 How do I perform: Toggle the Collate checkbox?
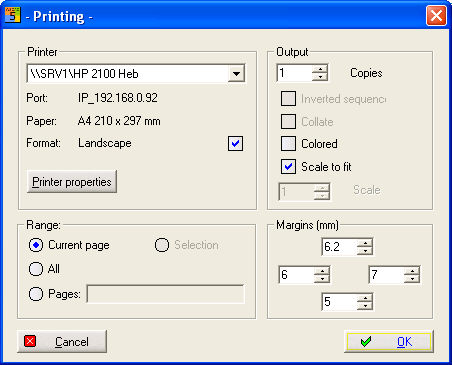tap(288, 122)
